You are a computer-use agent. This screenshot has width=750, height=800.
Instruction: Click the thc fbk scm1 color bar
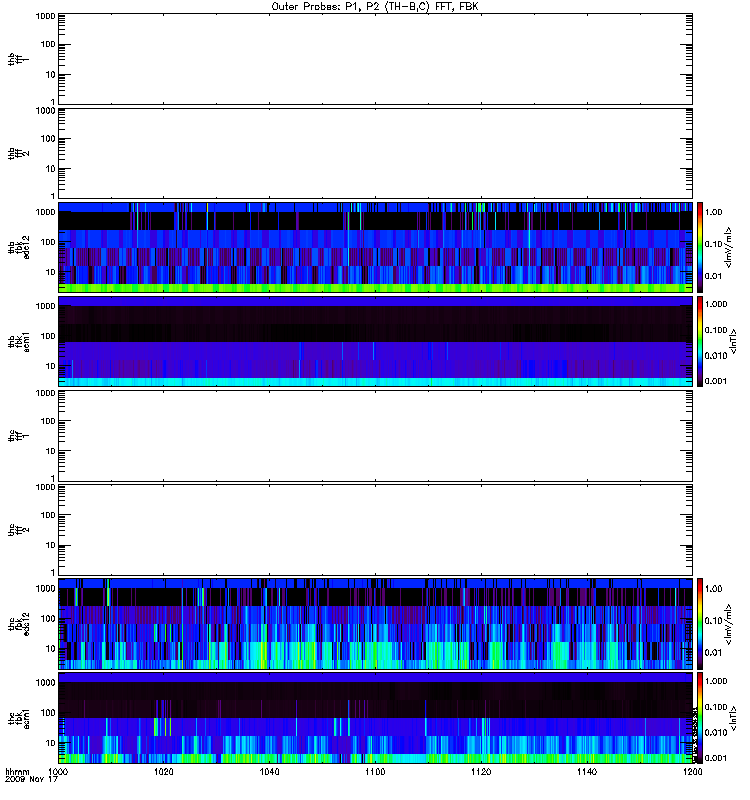click(700, 718)
